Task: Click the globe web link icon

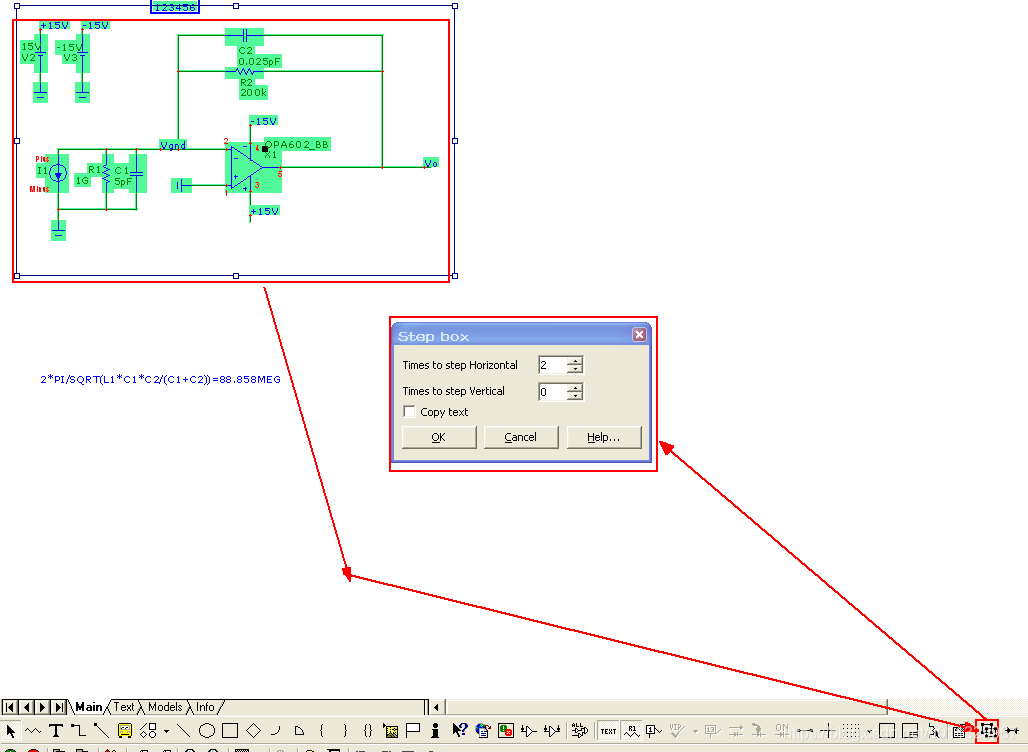Action: tap(483, 730)
